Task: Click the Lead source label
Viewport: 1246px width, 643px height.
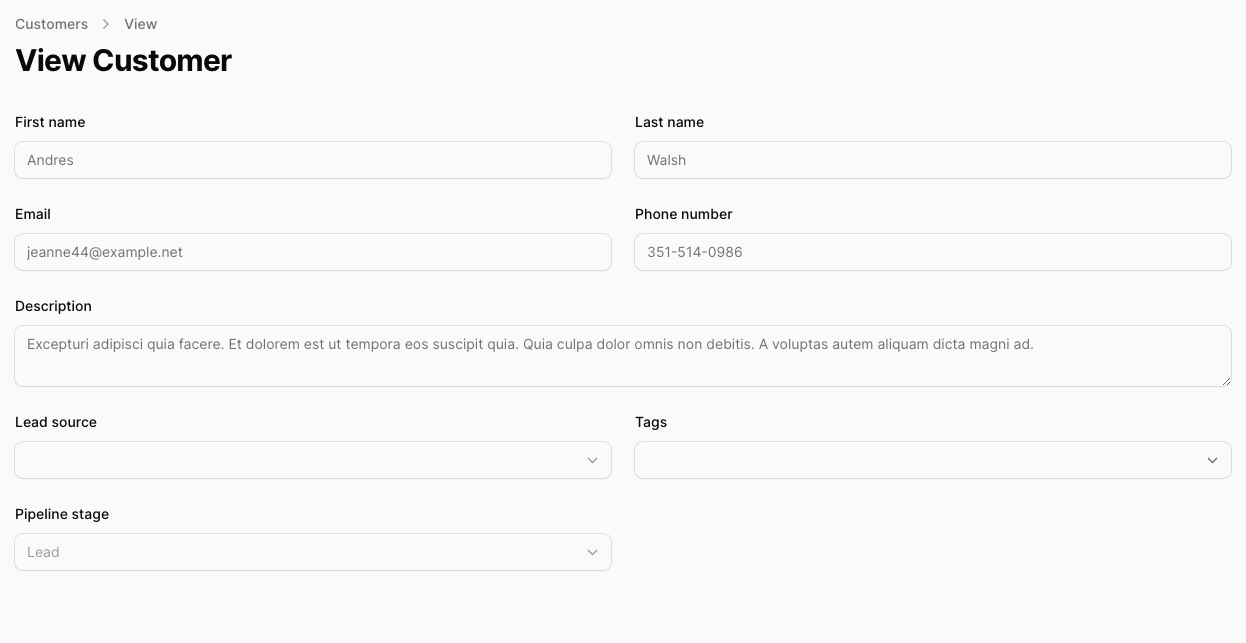Action: pyautogui.click(x=56, y=422)
